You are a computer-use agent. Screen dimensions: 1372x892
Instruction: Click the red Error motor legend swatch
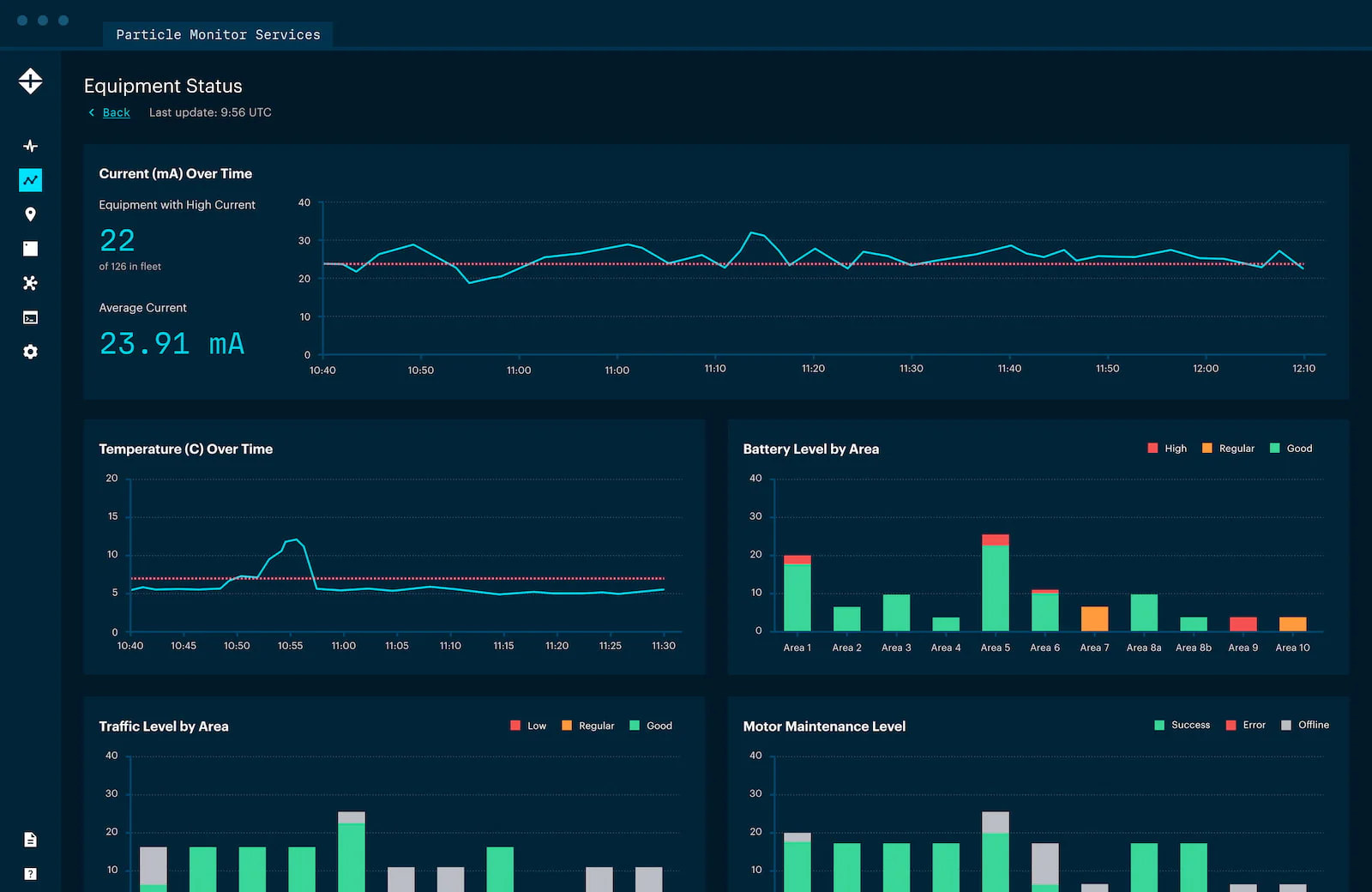click(1231, 725)
